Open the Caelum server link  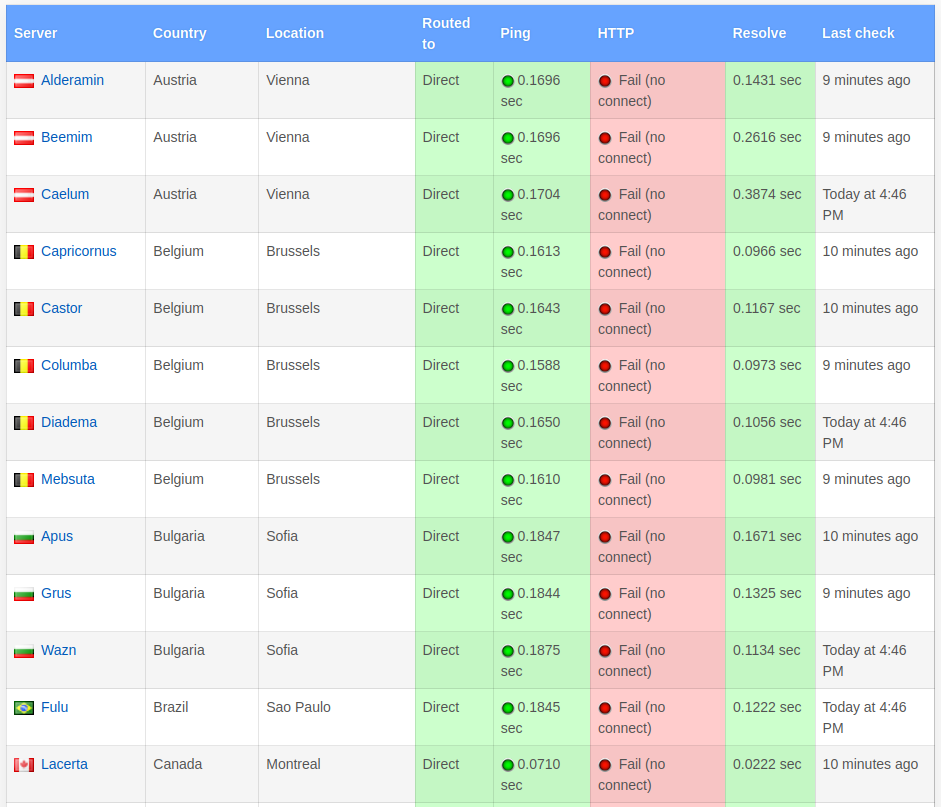pos(65,194)
